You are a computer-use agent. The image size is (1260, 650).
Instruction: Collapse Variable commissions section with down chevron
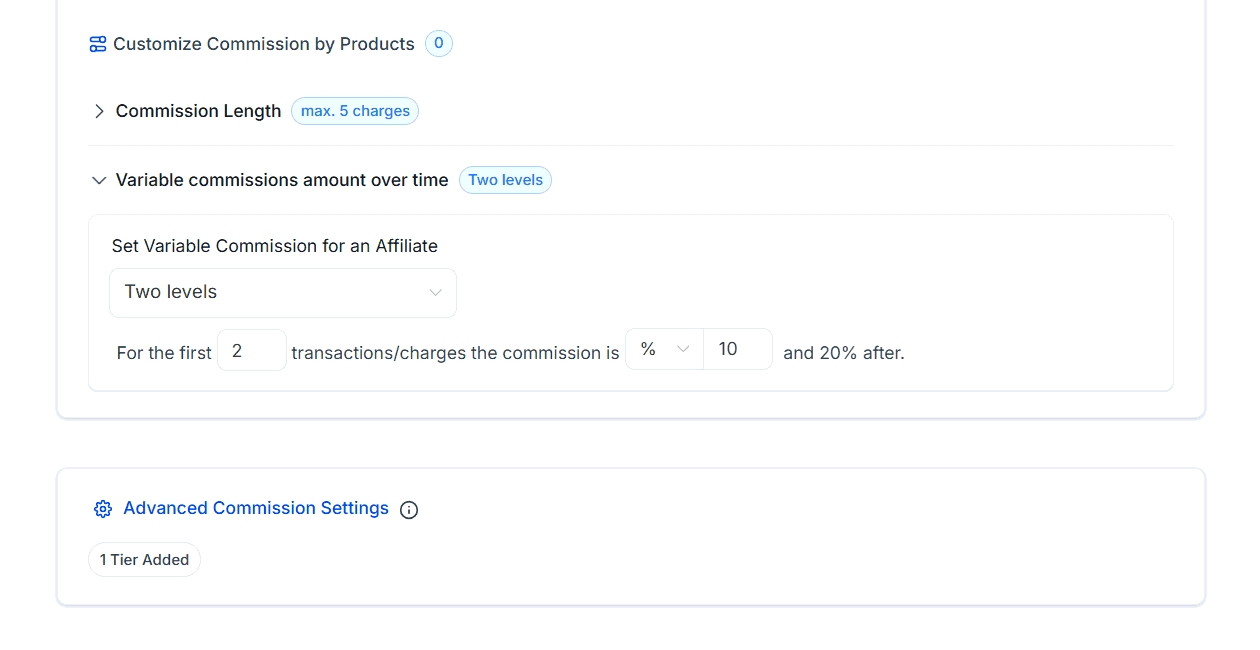[x=99, y=181]
